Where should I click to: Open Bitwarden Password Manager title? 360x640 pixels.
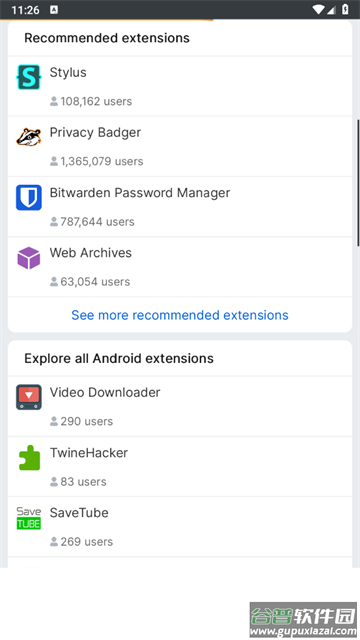(x=140, y=193)
